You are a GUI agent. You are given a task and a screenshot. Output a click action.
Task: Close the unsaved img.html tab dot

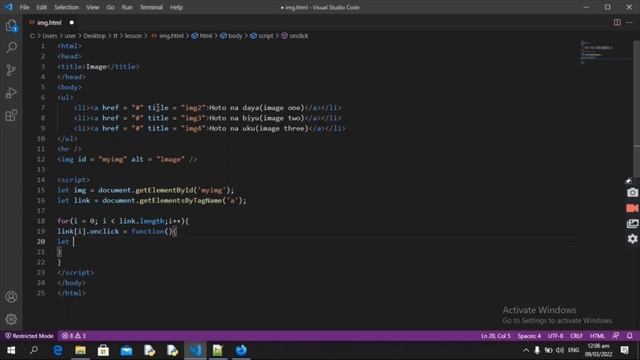tap(71, 22)
